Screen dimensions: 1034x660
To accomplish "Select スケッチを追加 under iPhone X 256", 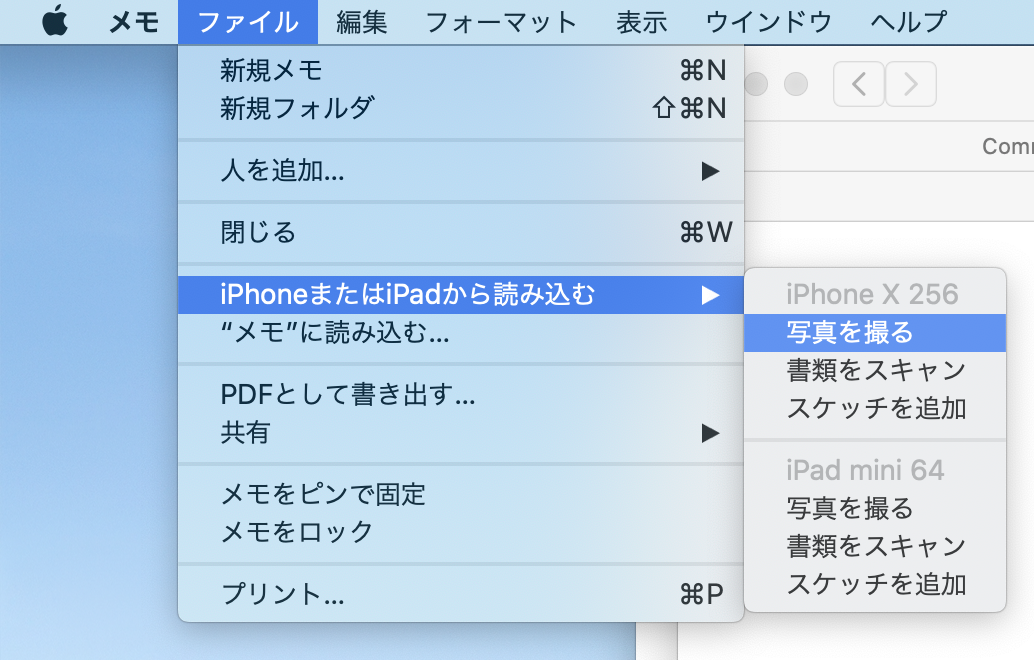I will tap(875, 408).
